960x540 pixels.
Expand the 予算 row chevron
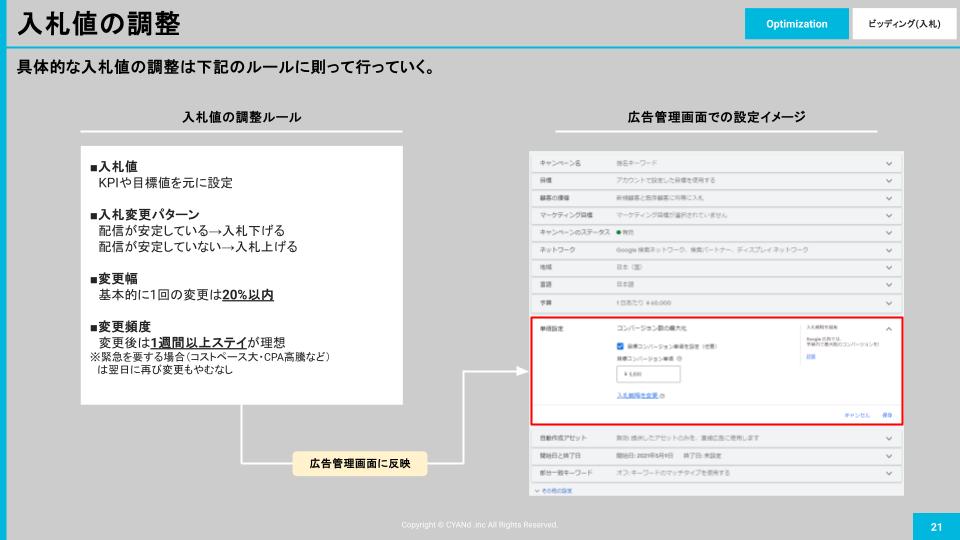pyautogui.click(x=888, y=301)
